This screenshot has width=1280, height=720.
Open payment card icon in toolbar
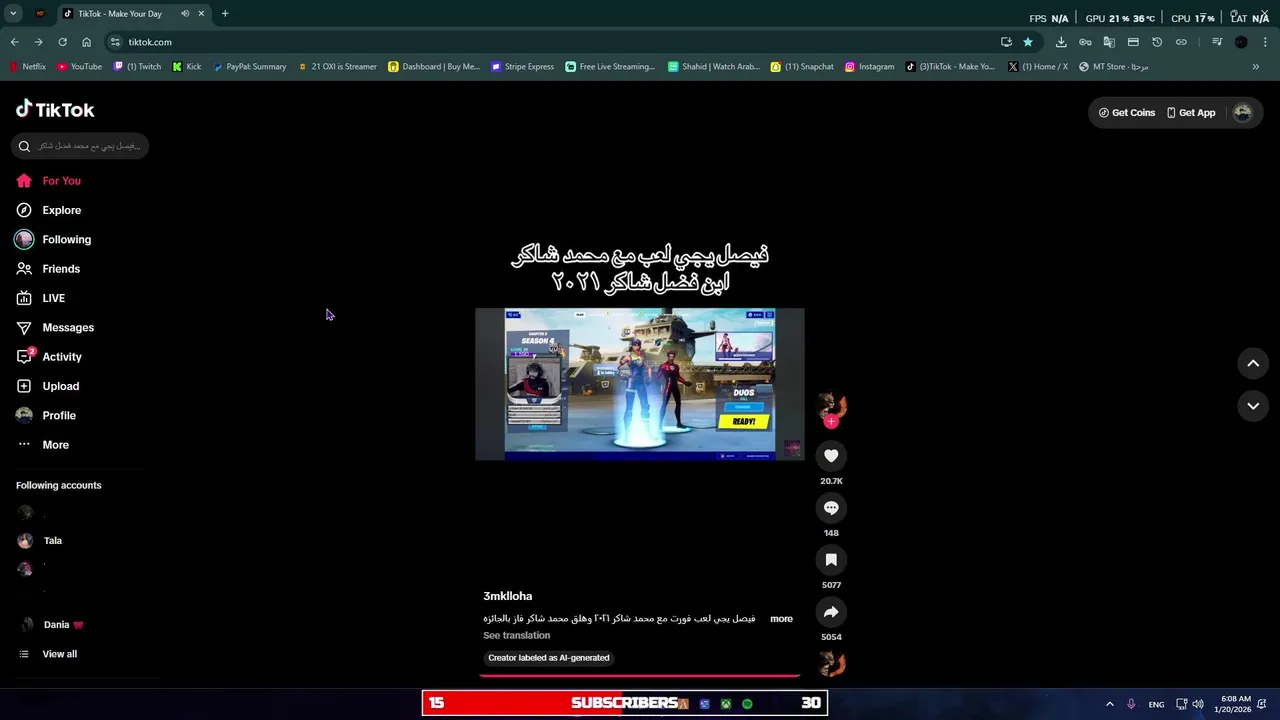(1133, 42)
